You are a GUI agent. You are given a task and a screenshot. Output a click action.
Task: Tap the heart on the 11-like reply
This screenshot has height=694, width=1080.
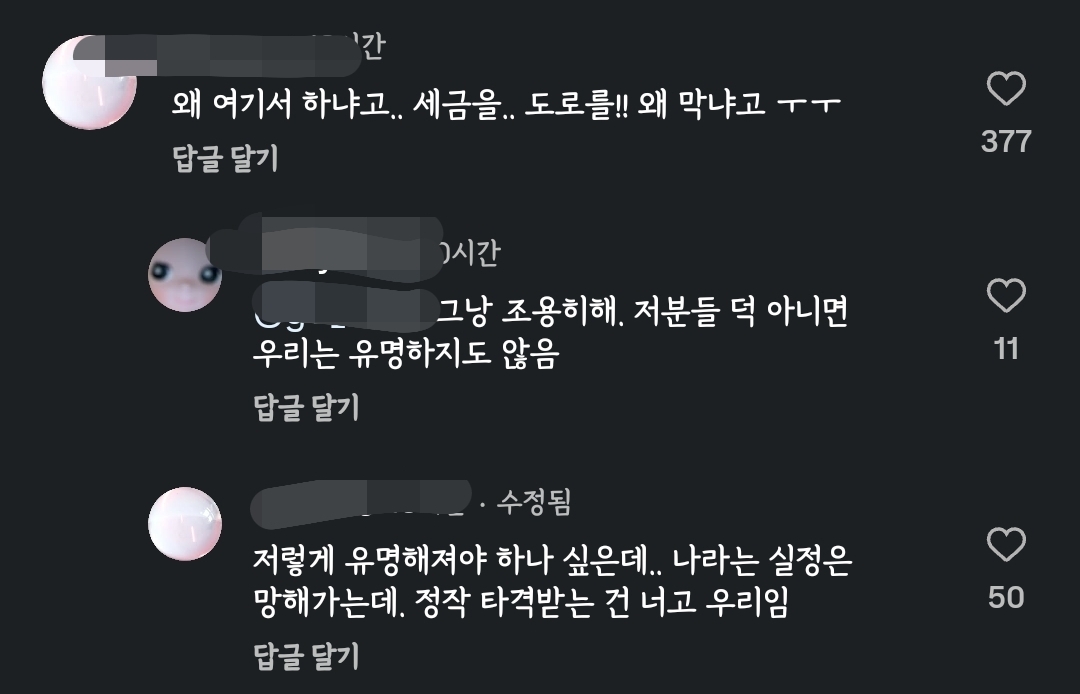click(x=1006, y=295)
